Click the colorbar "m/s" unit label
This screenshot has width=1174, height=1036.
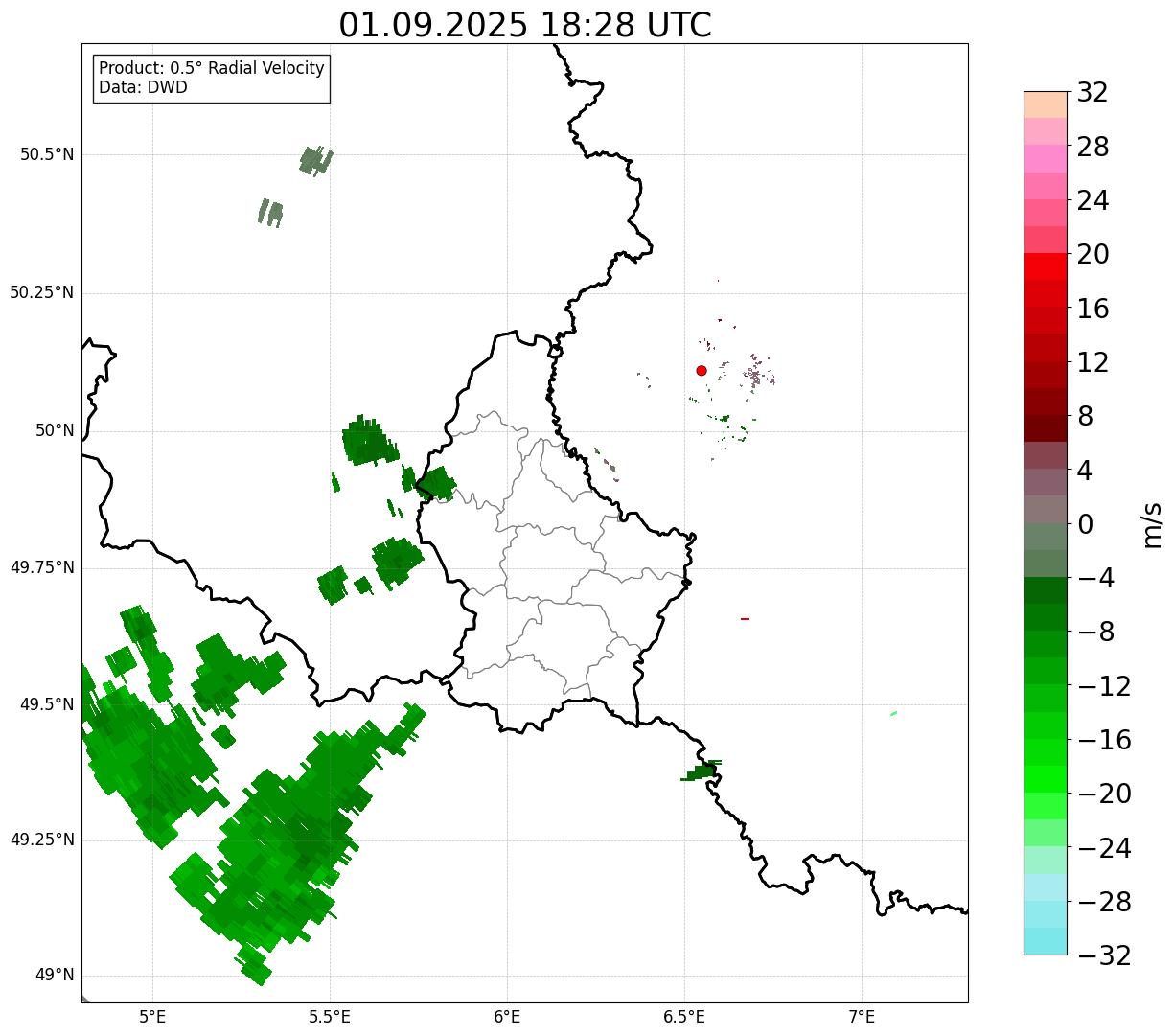1151,524
